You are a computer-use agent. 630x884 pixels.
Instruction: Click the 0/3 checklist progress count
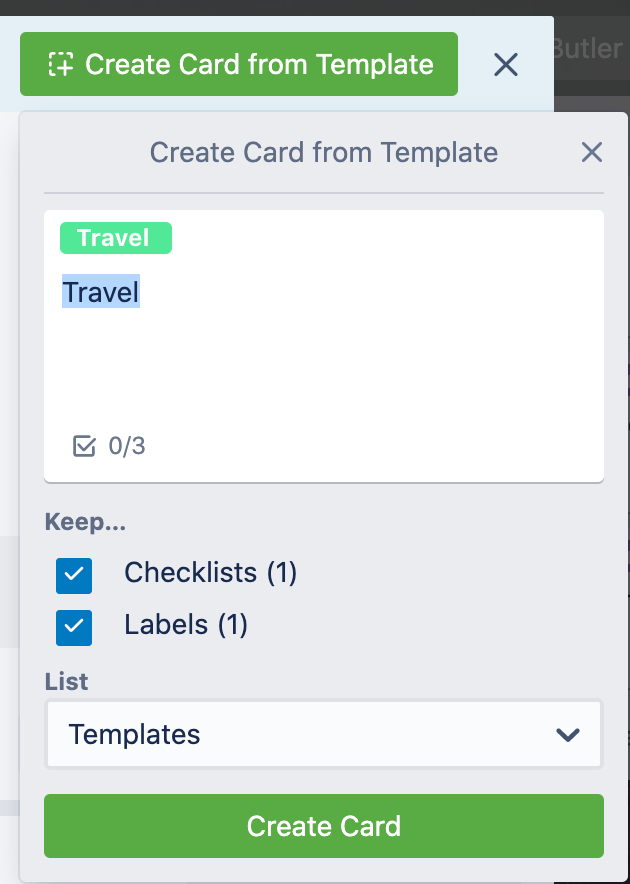tap(127, 446)
